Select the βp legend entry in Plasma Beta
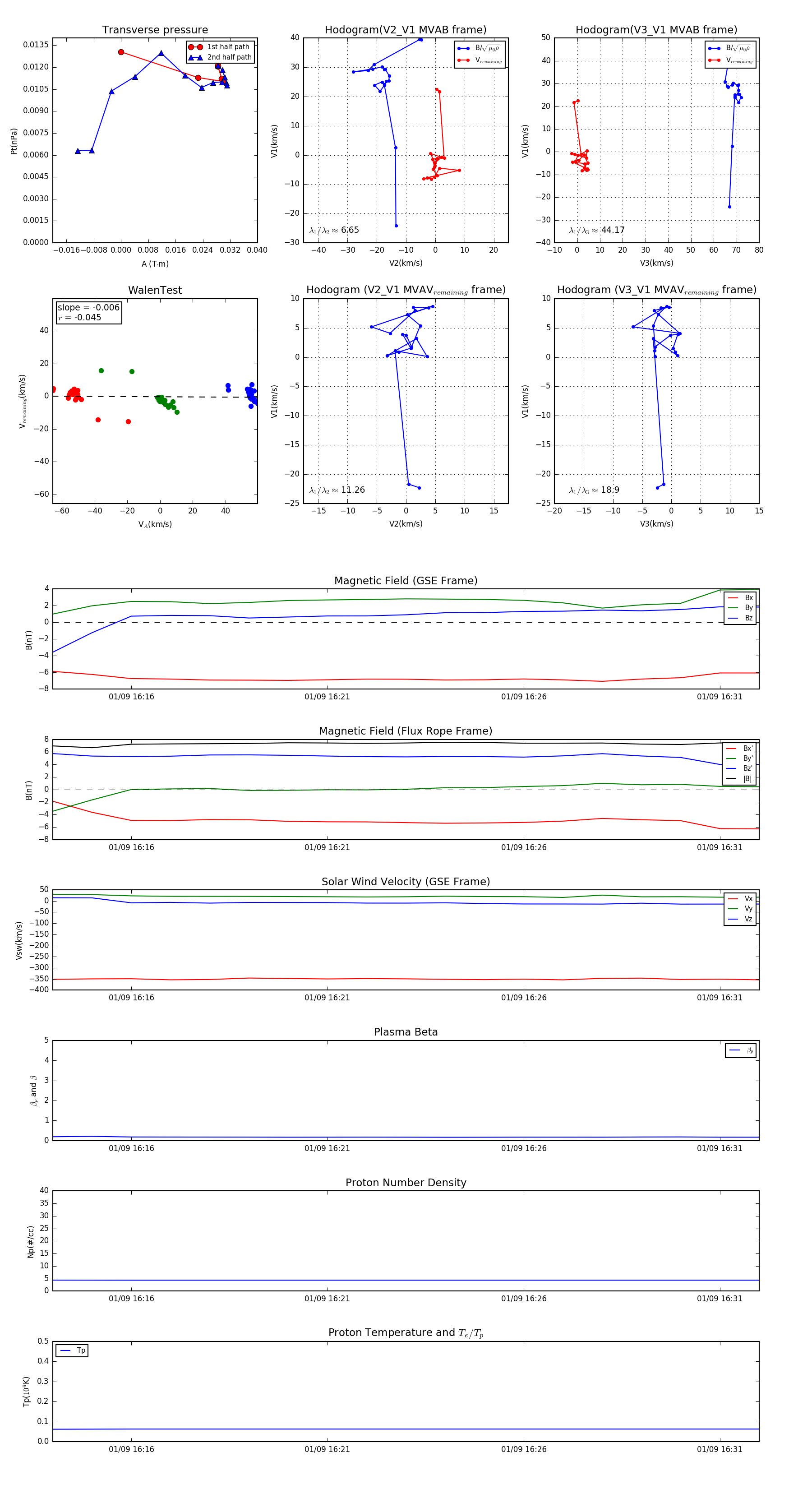Viewport: 812px width, 1489px height. click(x=741, y=1050)
